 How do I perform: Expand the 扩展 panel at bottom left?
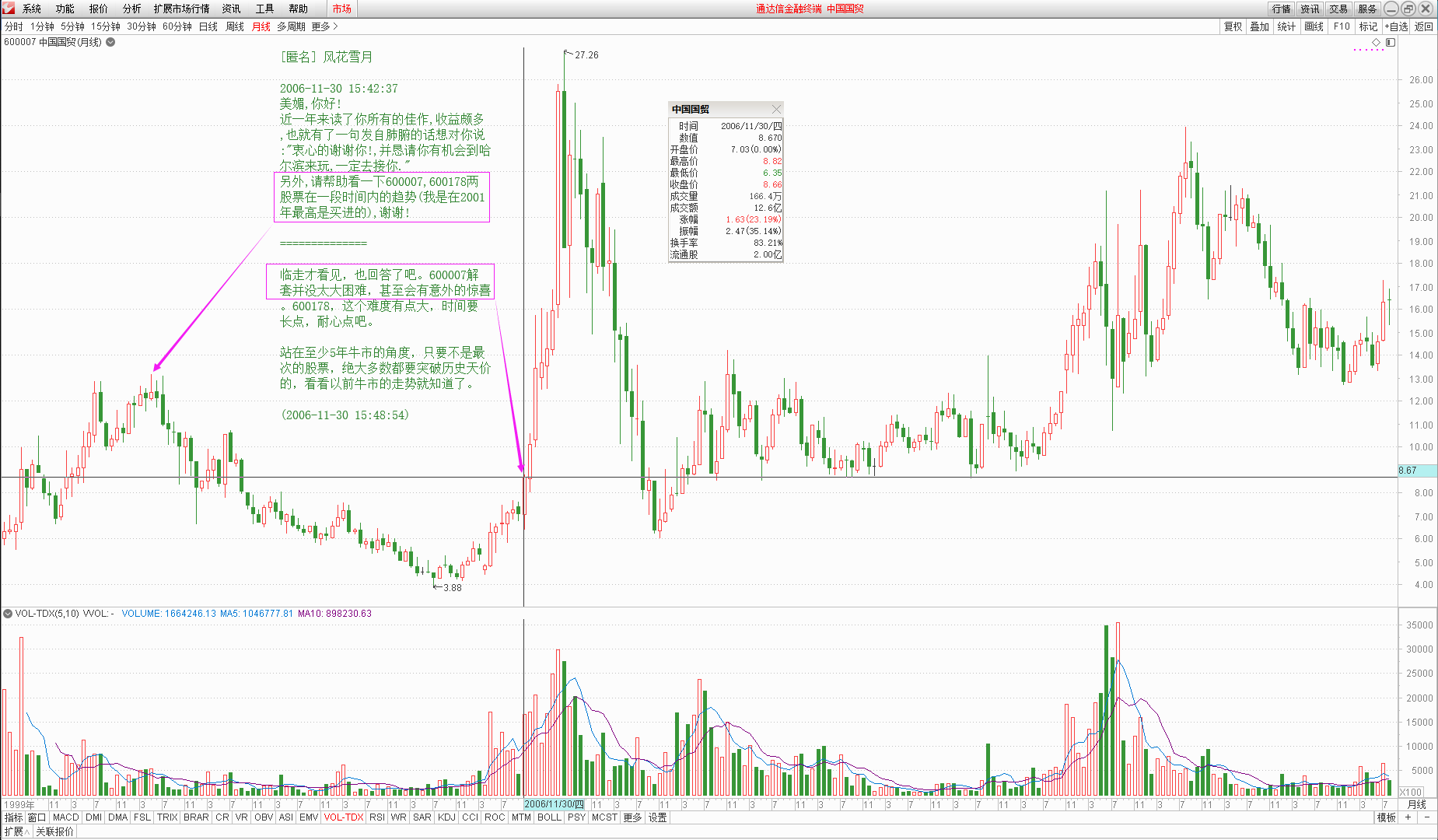16,831
